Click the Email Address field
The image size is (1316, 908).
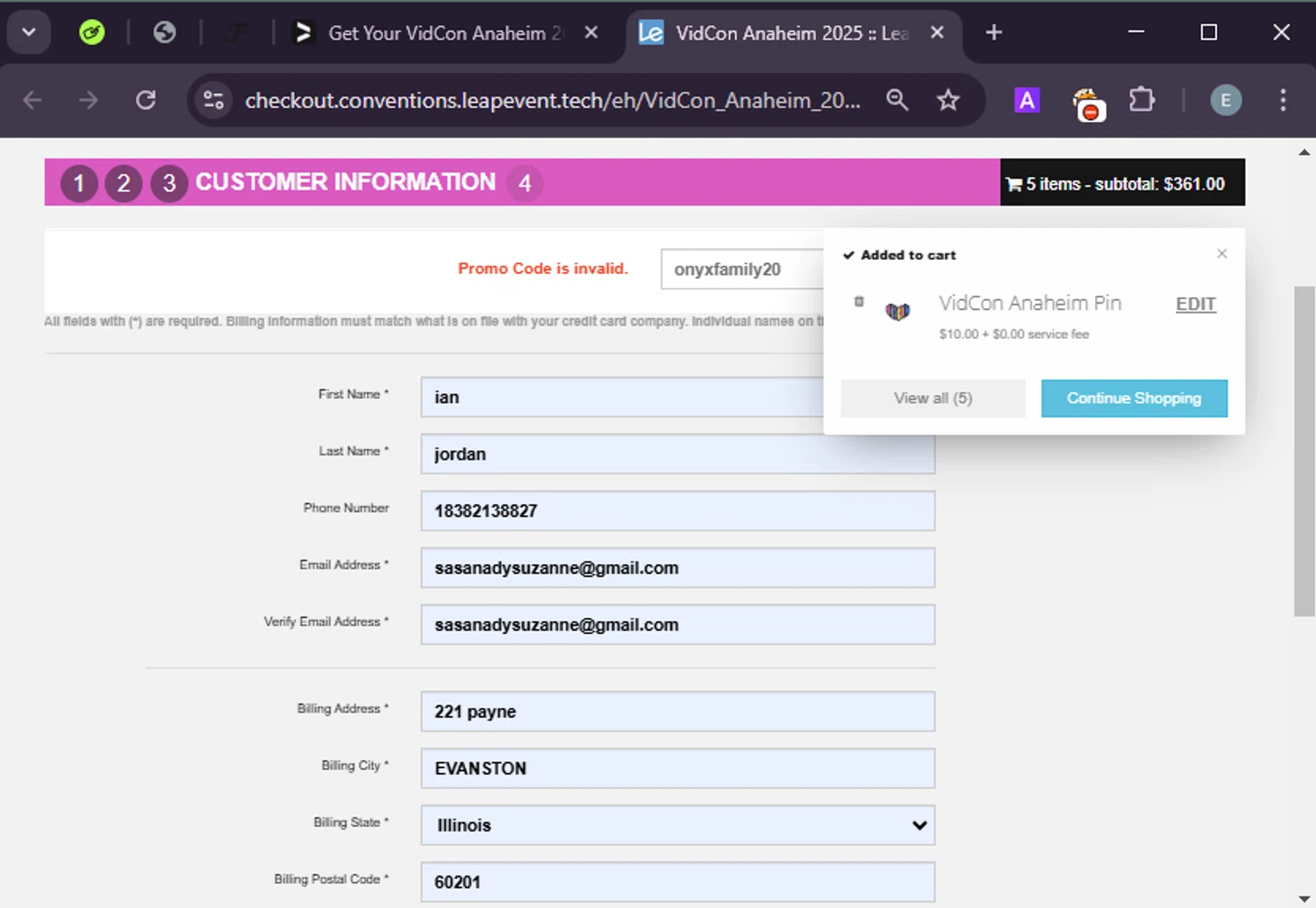click(x=677, y=568)
